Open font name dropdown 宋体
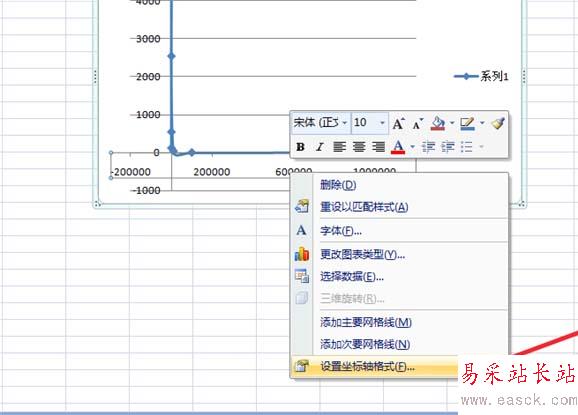Viewport: 578px width, 415px height. [344, 123]
